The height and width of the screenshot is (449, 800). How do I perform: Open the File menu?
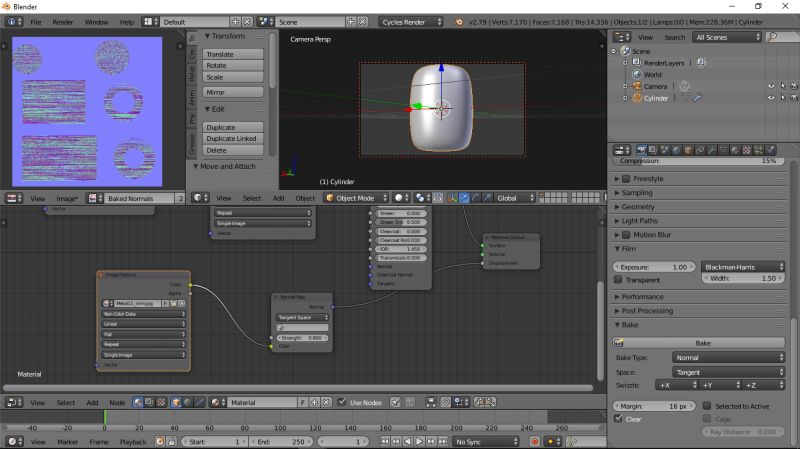click(36, 22)
